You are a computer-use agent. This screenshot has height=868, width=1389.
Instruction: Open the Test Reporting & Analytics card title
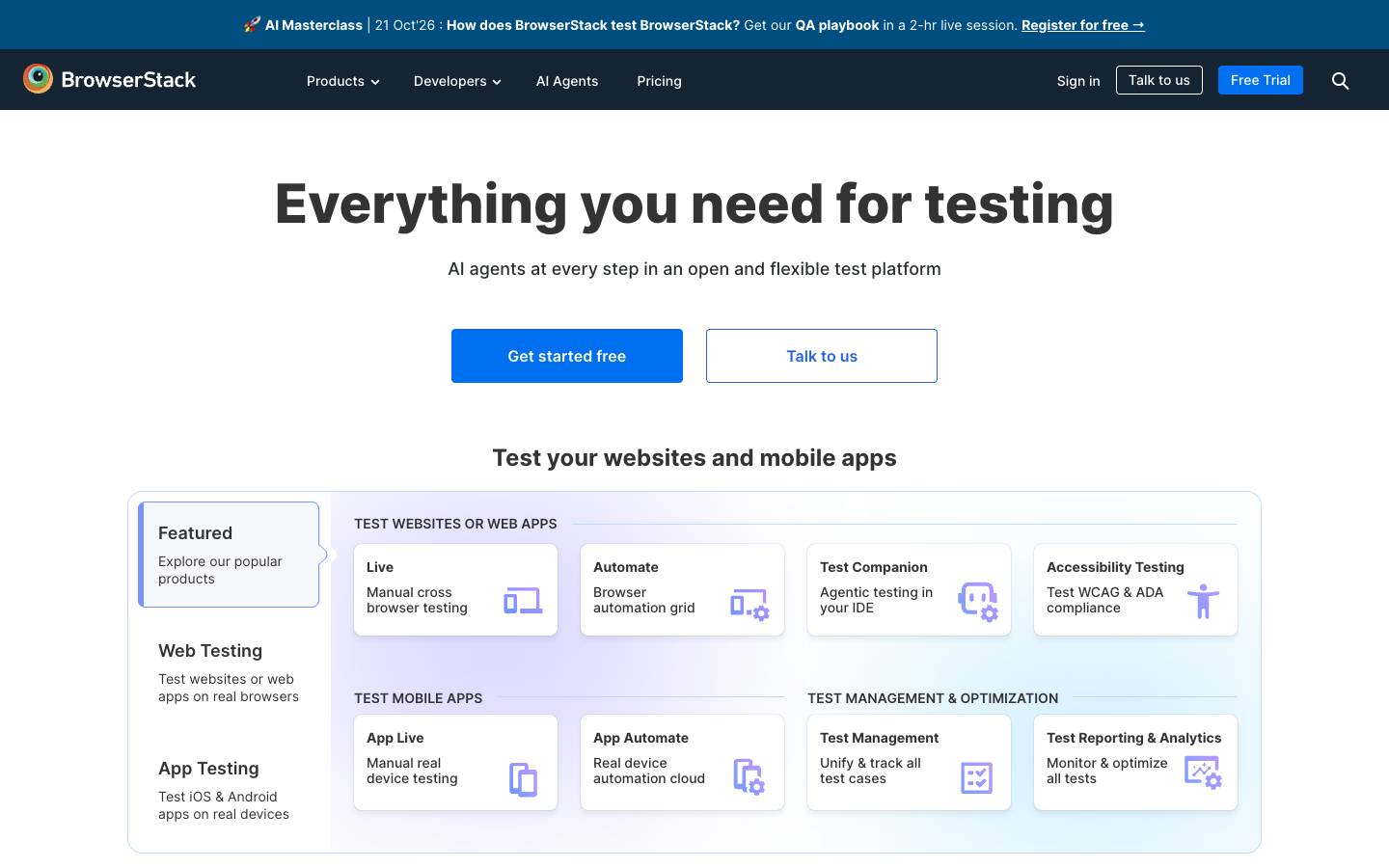tap(1134, 738)
